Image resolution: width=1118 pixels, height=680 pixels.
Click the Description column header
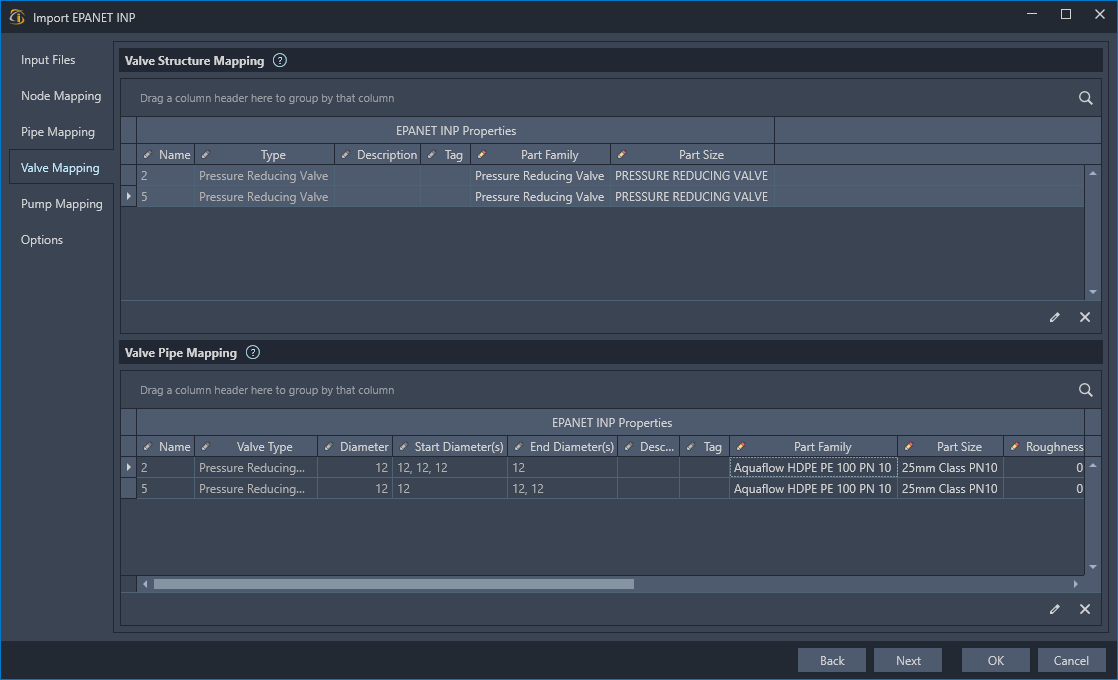click(x=377, y=155)
